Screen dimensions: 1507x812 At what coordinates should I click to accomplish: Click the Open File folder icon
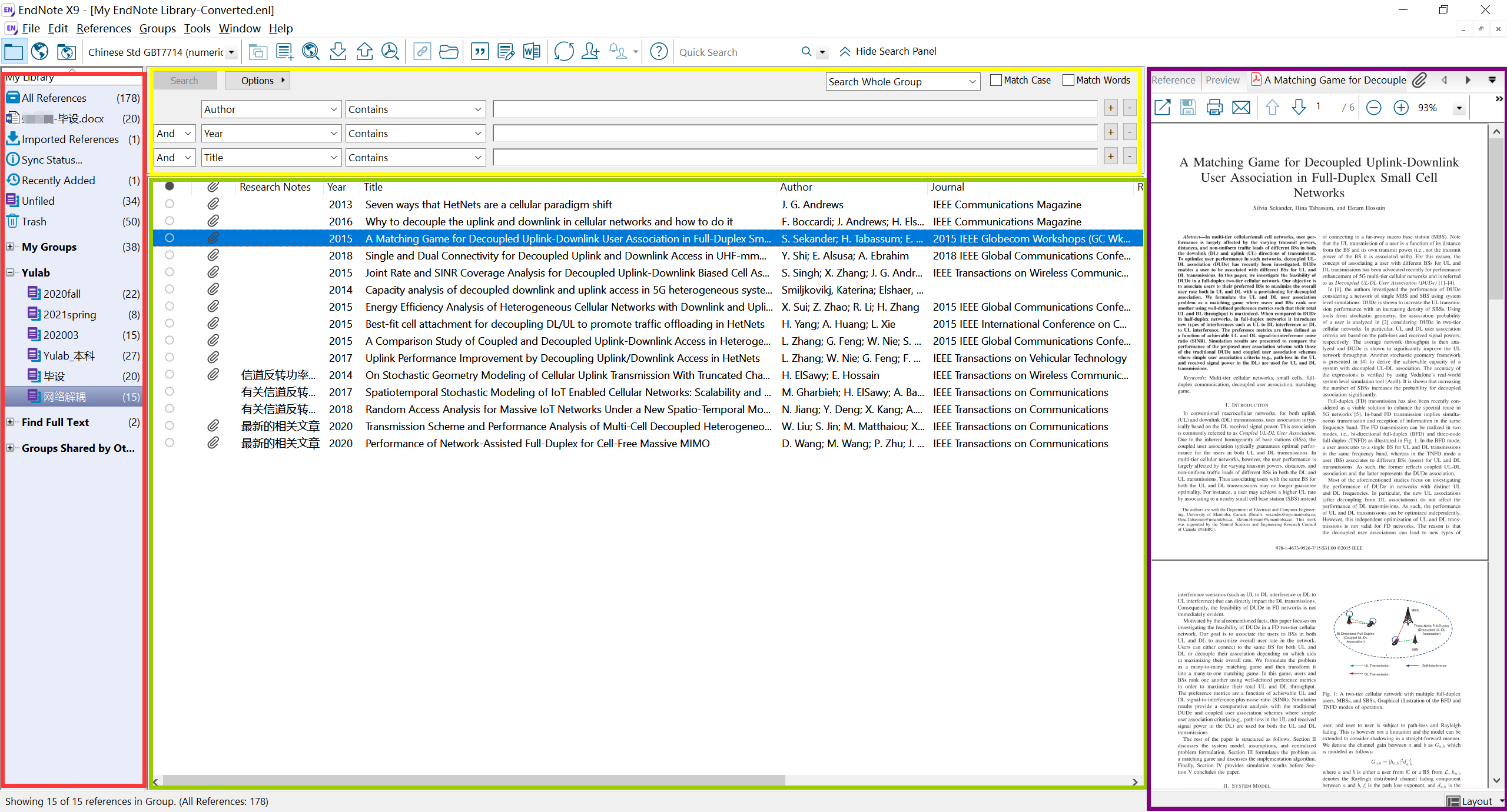449,52
